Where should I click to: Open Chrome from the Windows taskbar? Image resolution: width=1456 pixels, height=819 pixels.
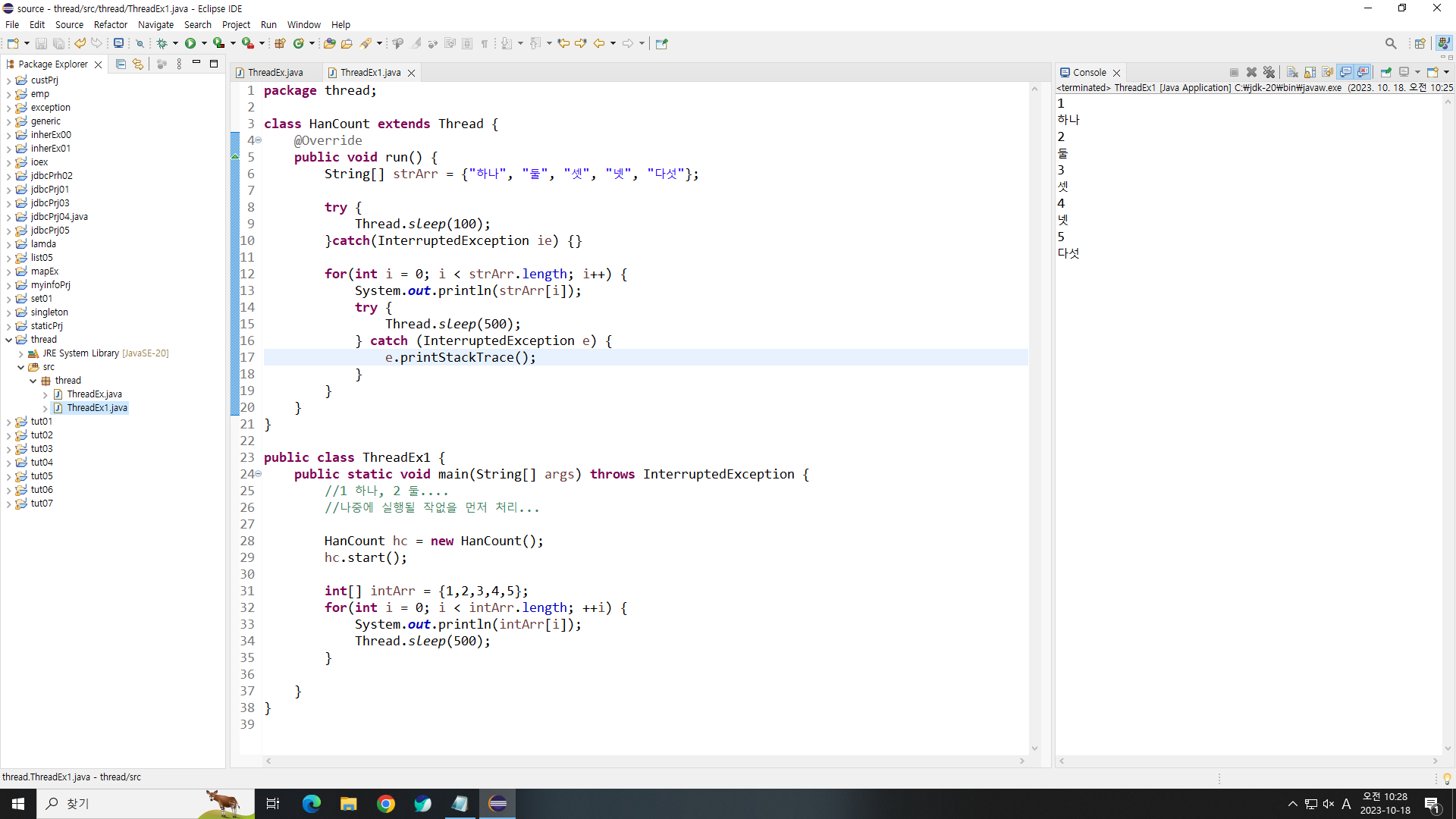coord(386,804)
